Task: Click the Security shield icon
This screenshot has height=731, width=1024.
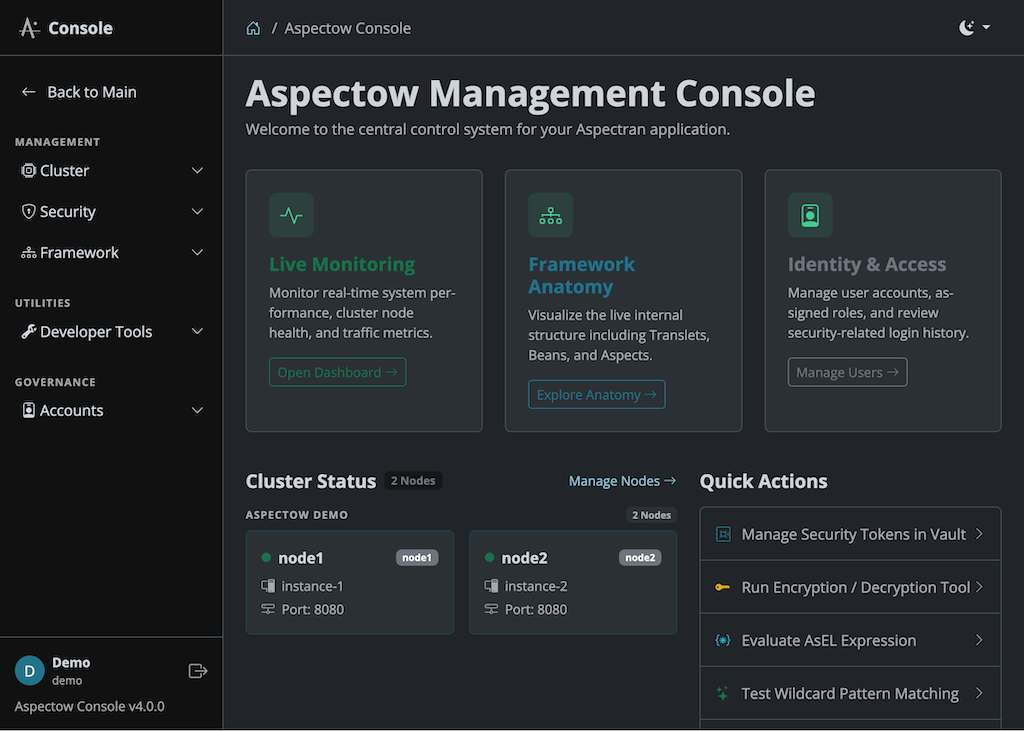Action: pyautogui.click(x=28, y=212)
